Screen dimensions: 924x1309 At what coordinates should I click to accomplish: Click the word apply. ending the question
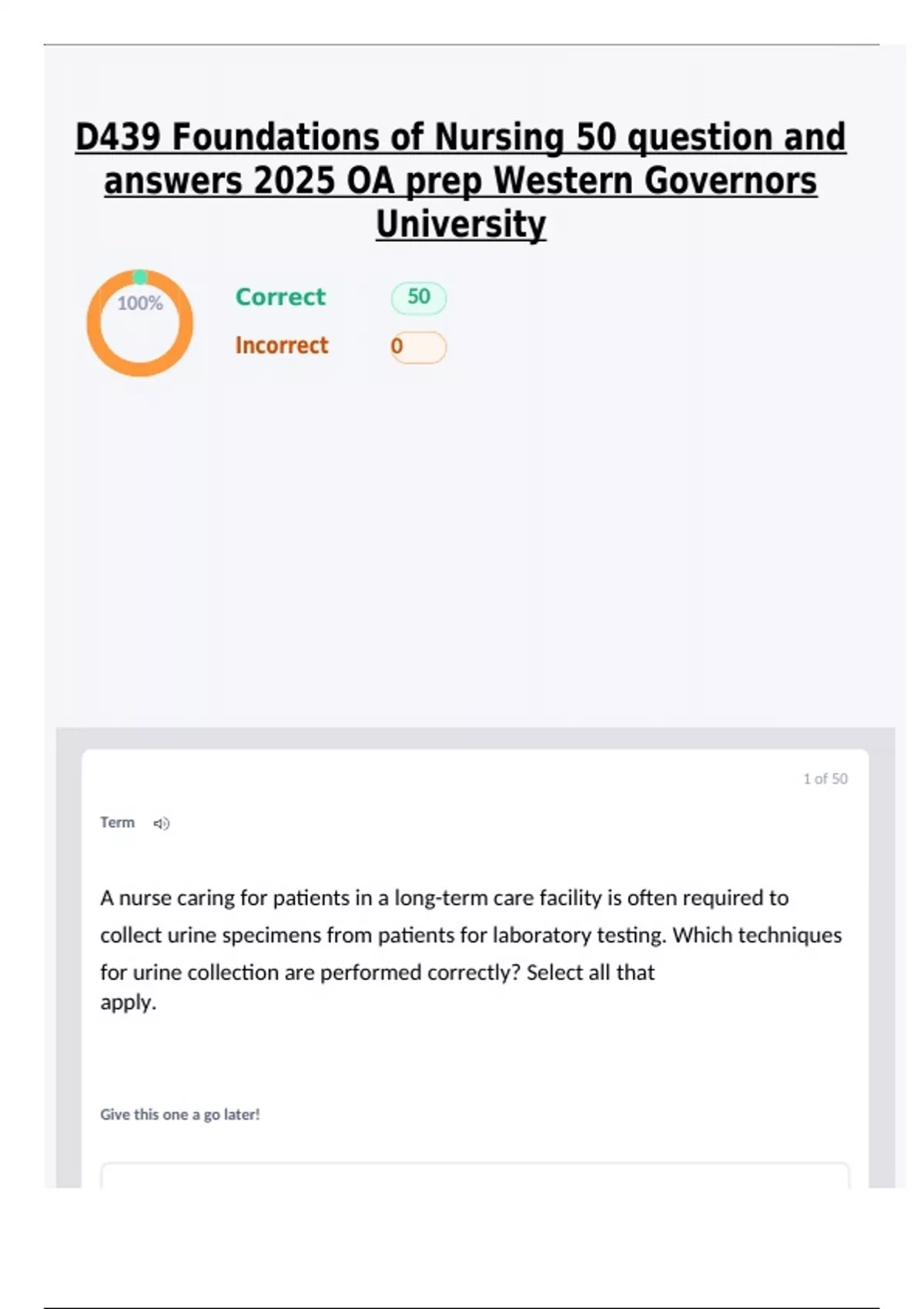[x=128, y=1003]
